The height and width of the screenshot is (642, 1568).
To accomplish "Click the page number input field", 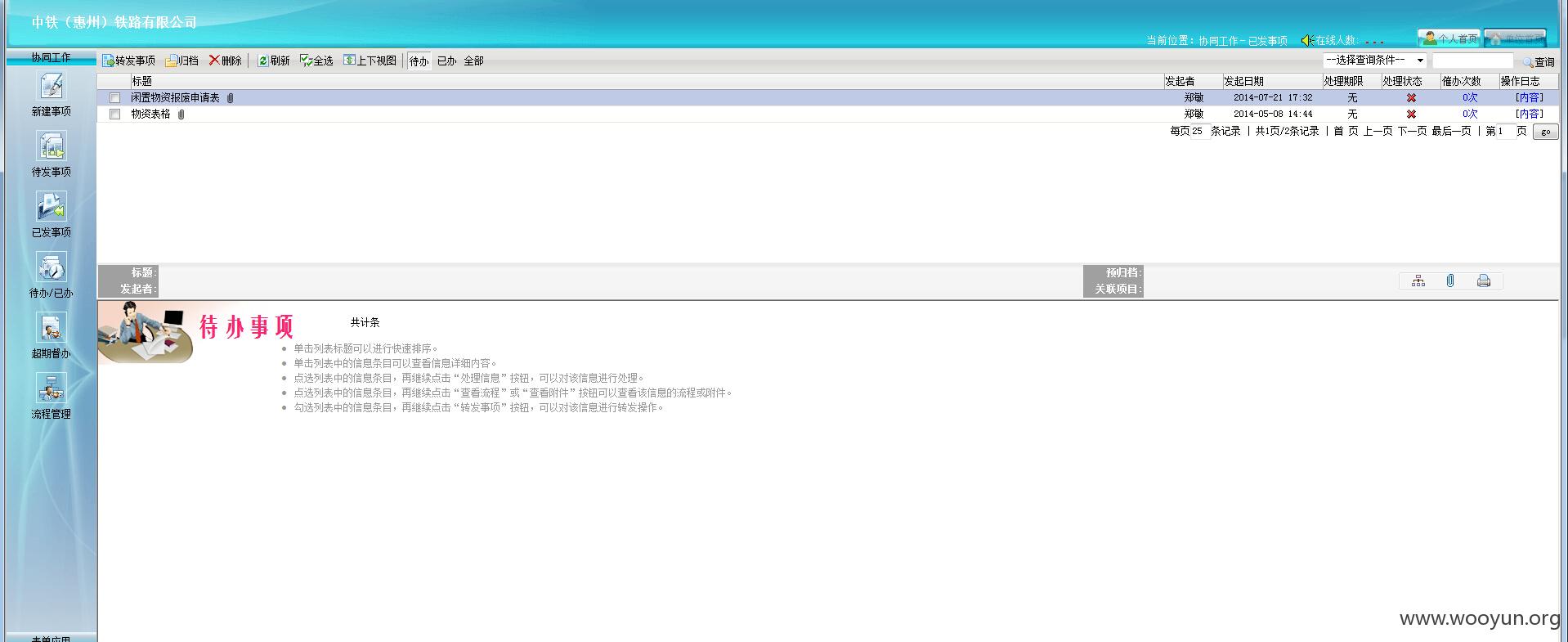I will tap(1506, 132).
